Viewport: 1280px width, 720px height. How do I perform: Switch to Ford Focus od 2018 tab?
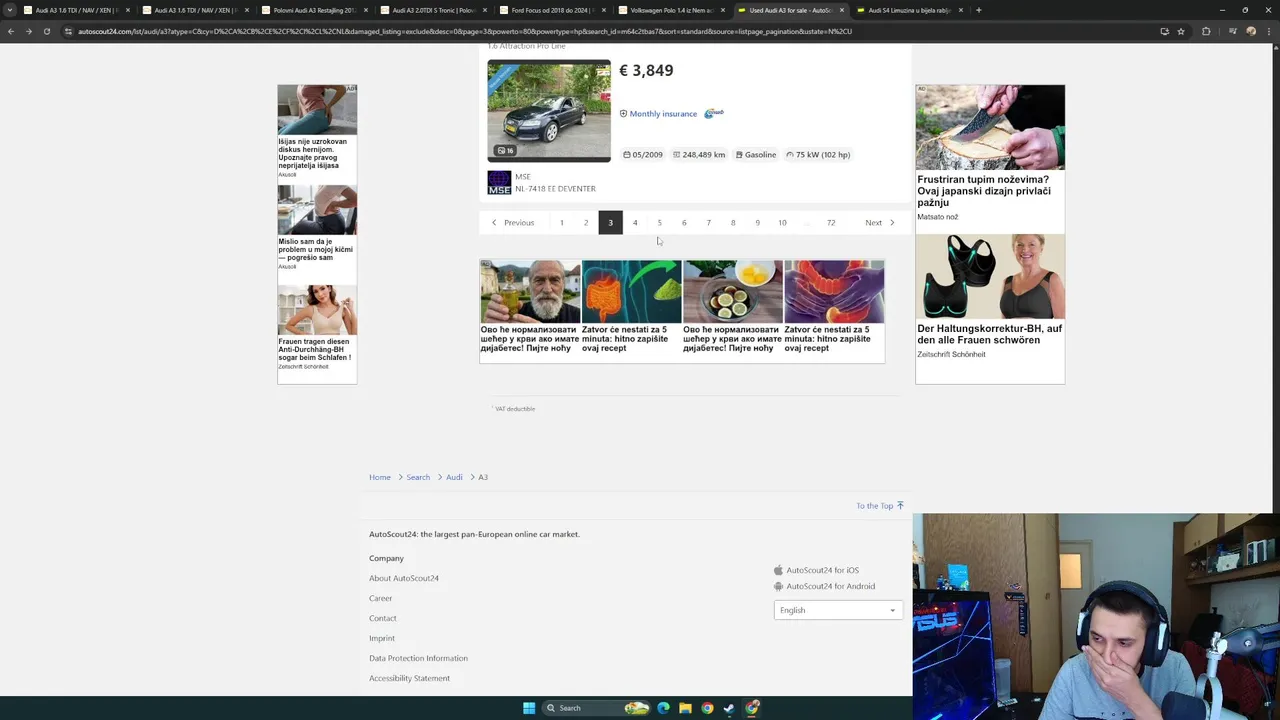[552, 10]
